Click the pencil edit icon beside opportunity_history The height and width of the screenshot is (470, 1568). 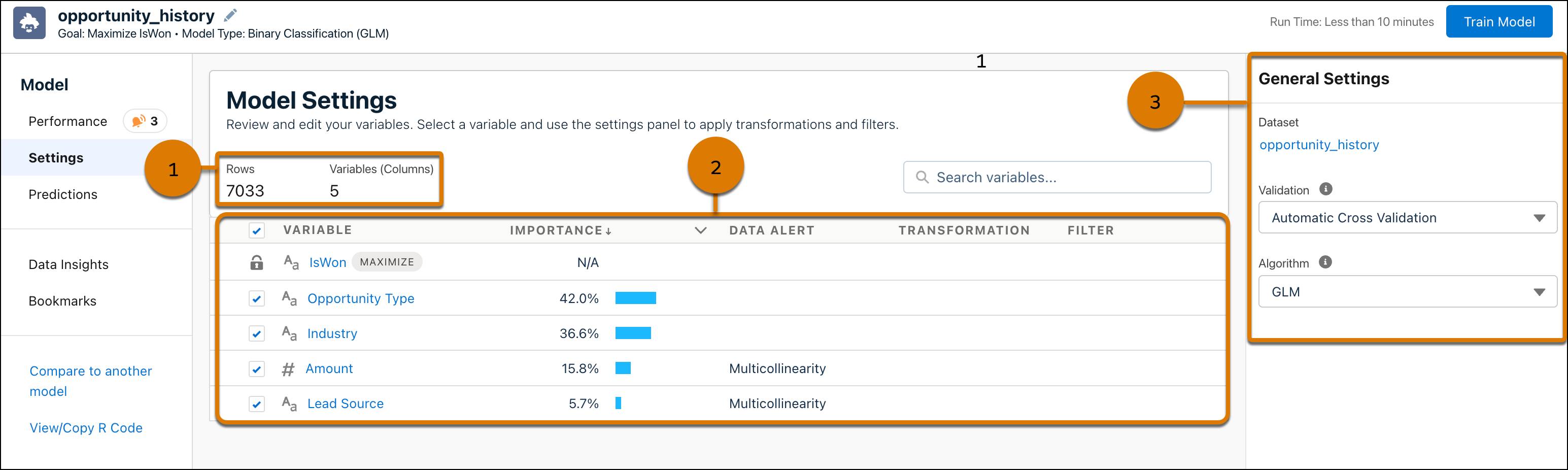coord(231,15)
